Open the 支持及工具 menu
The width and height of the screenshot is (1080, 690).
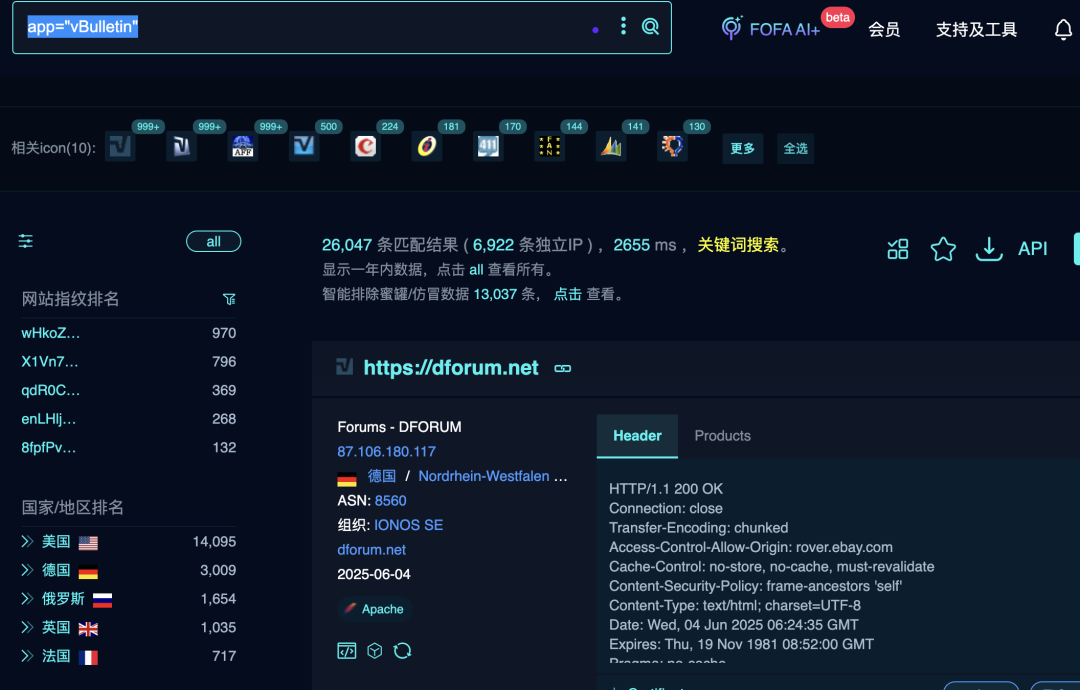[976, 30]
